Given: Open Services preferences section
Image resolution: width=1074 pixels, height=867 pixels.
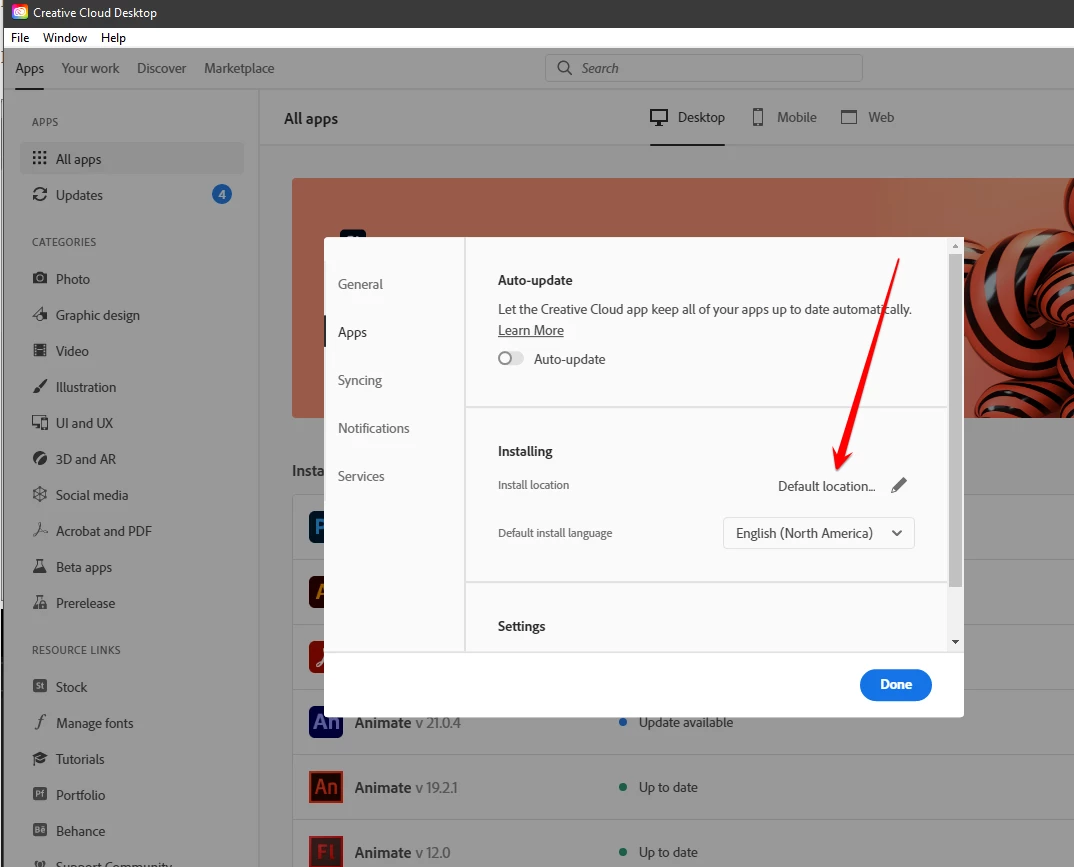Looking at the screenshot, I should point(361,476).
